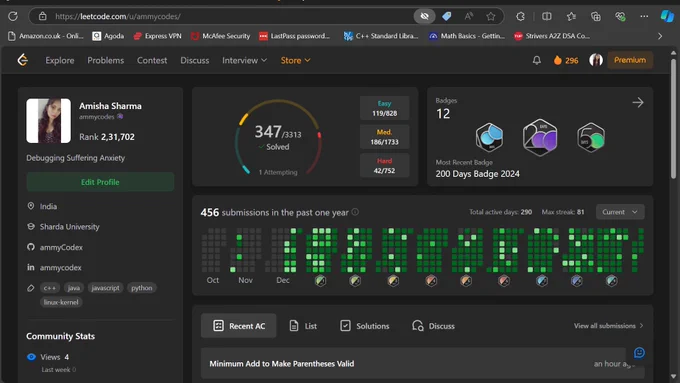Open Strivers A2Z DSA Course bookmark
The height and width of the screenshot is (383, 680).
click(x=552, y=36)
